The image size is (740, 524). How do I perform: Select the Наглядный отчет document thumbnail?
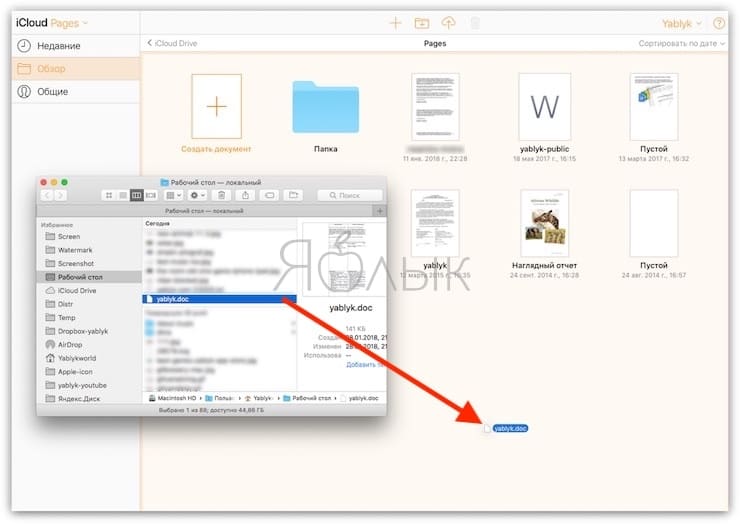[x=545, y=223]
